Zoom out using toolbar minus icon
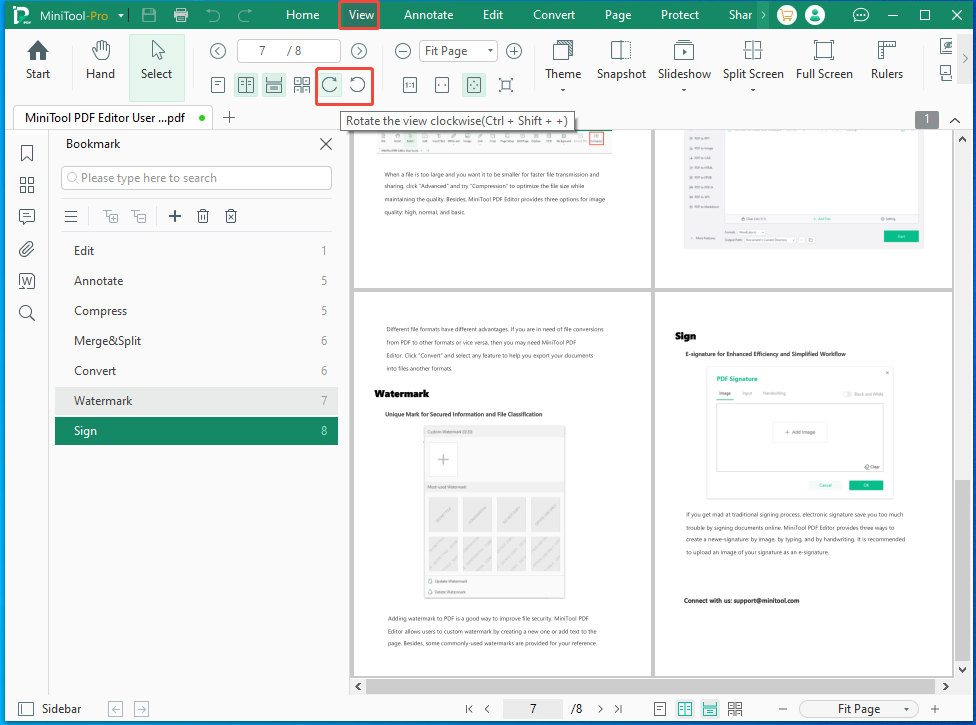This screenshot has width=976, height=725. point(403,51)
